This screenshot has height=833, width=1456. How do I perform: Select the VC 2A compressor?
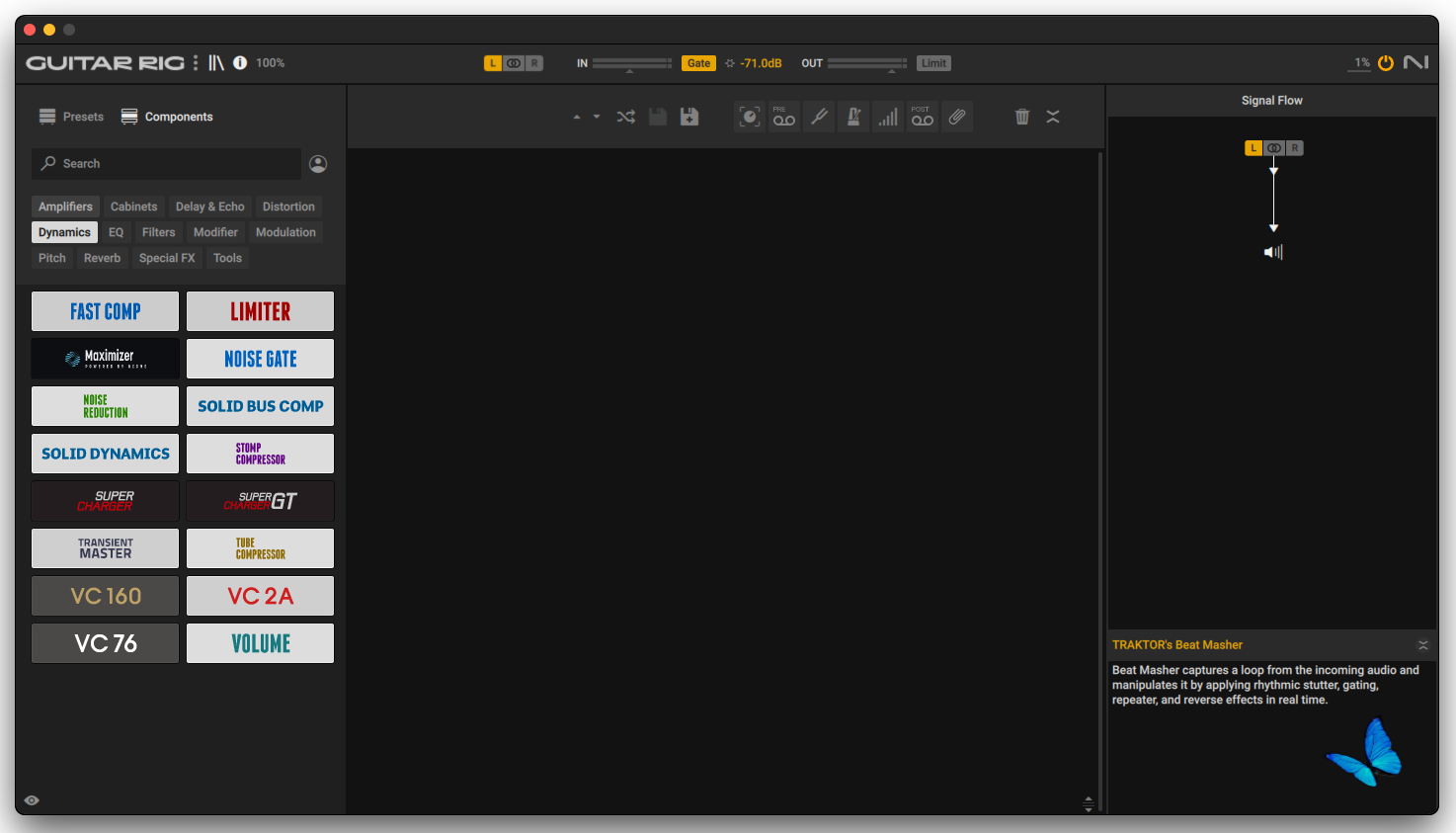261,596
